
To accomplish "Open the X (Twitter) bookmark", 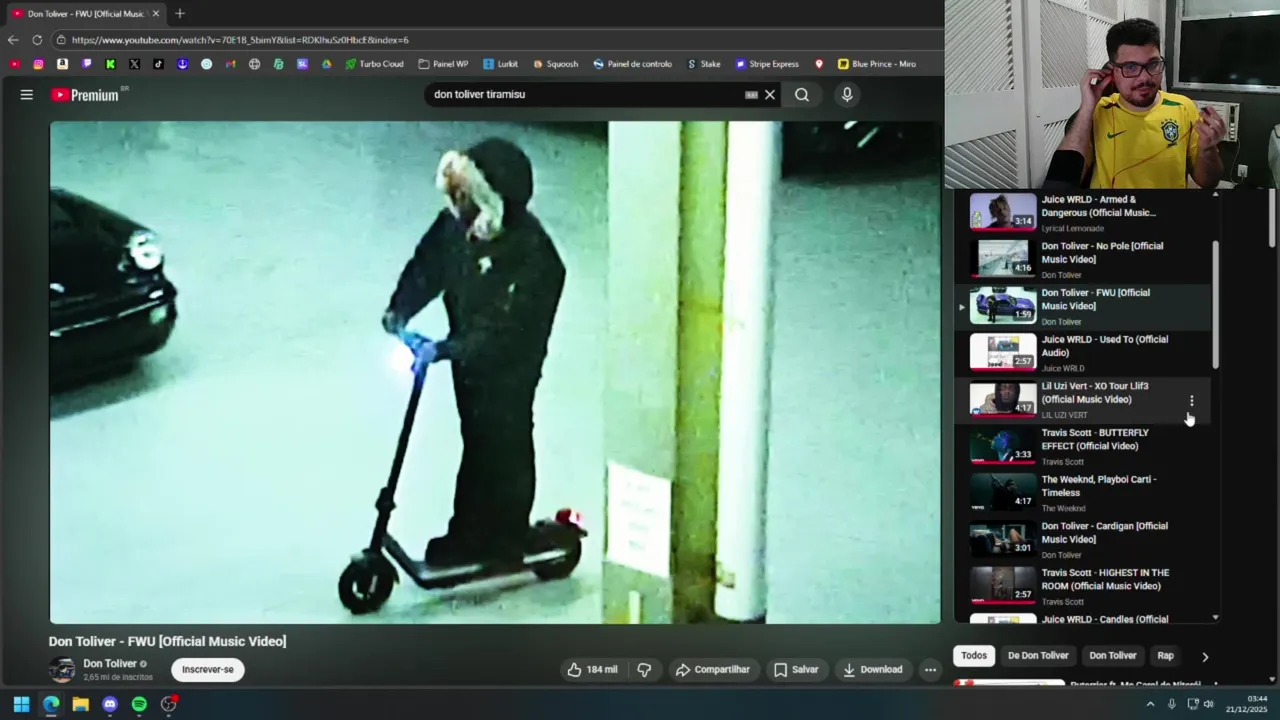I will 134,64.
